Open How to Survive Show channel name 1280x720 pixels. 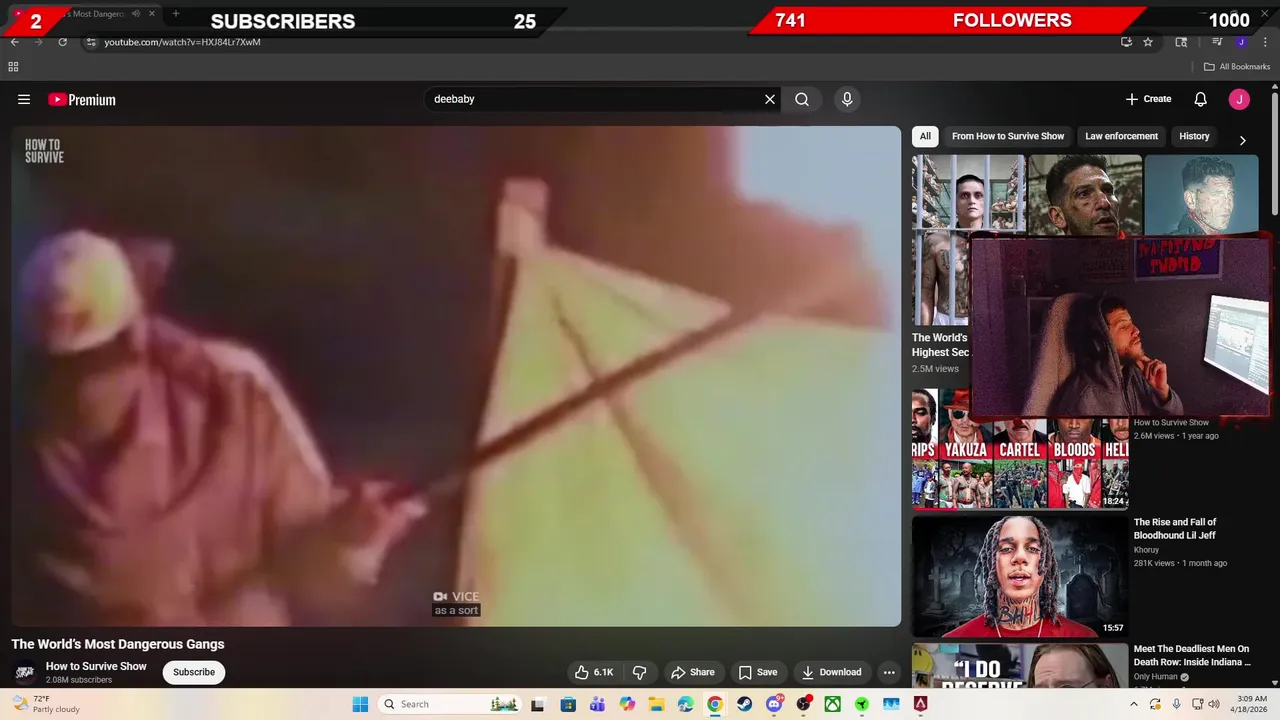point(96,666)
